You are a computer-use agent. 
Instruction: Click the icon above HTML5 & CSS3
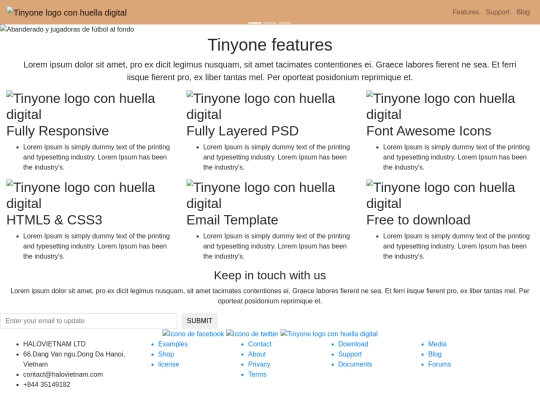[x=81, y=195]
